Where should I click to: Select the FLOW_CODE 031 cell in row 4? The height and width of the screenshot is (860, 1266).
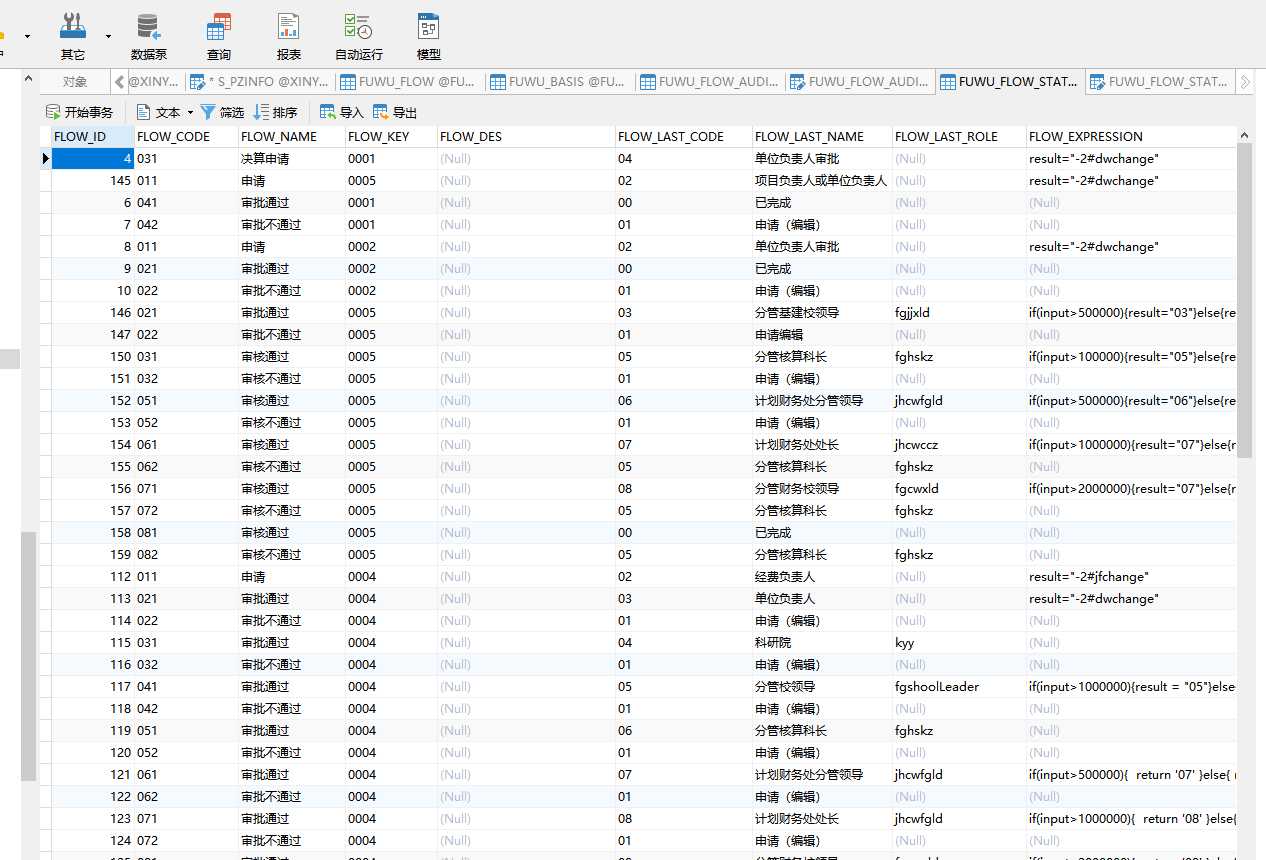[186, 158]
